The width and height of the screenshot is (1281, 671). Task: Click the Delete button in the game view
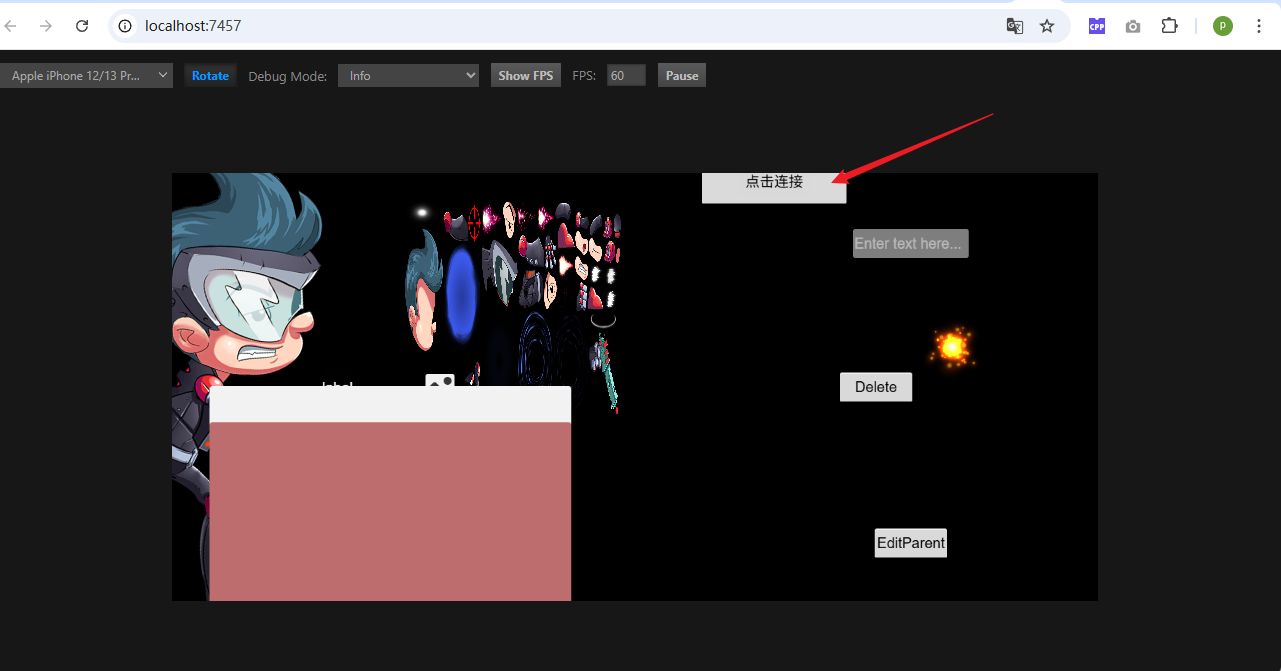point(876,387)
